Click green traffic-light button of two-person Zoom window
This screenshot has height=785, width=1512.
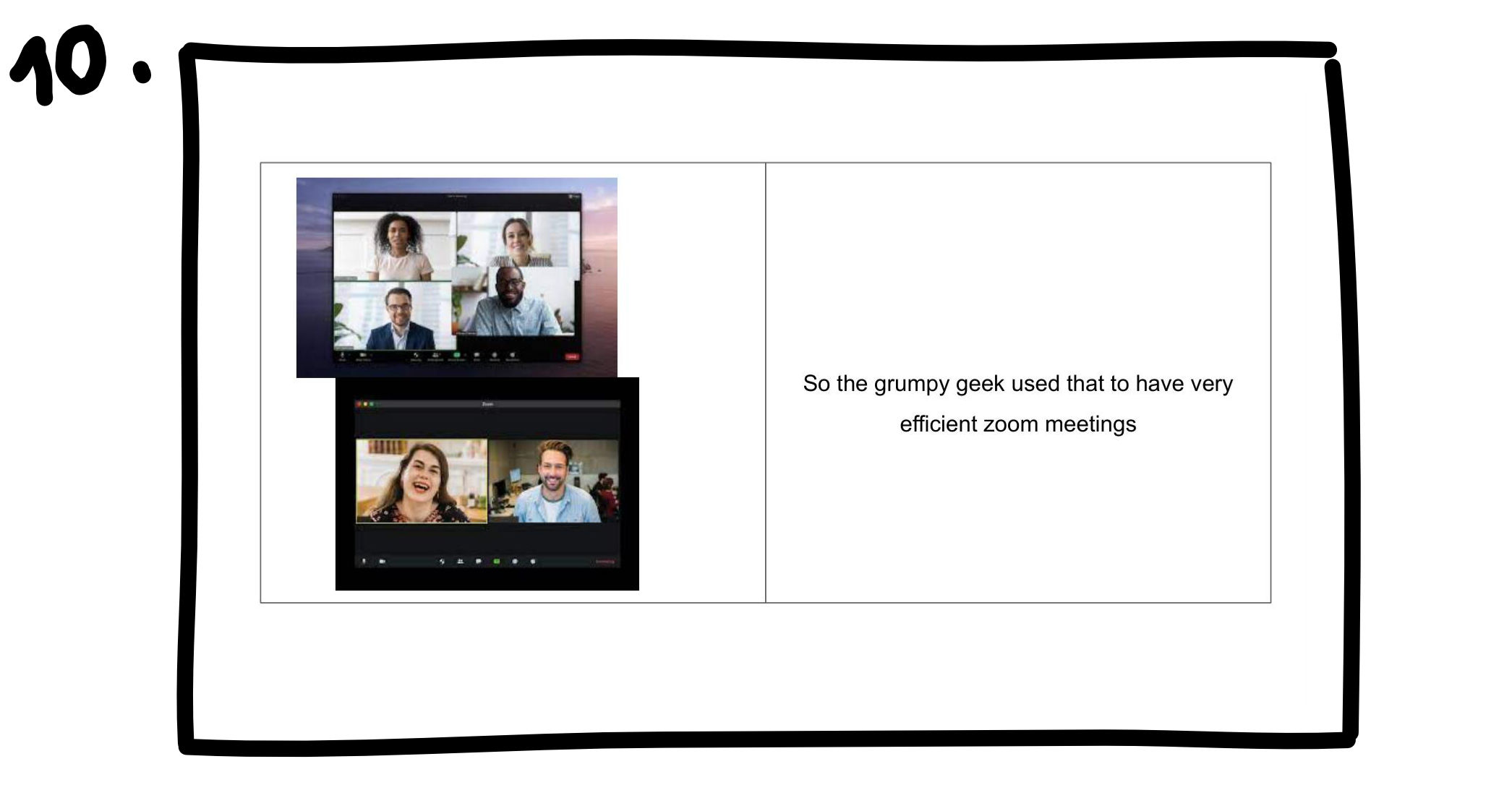pyautogui.click(x=372, y=404)
